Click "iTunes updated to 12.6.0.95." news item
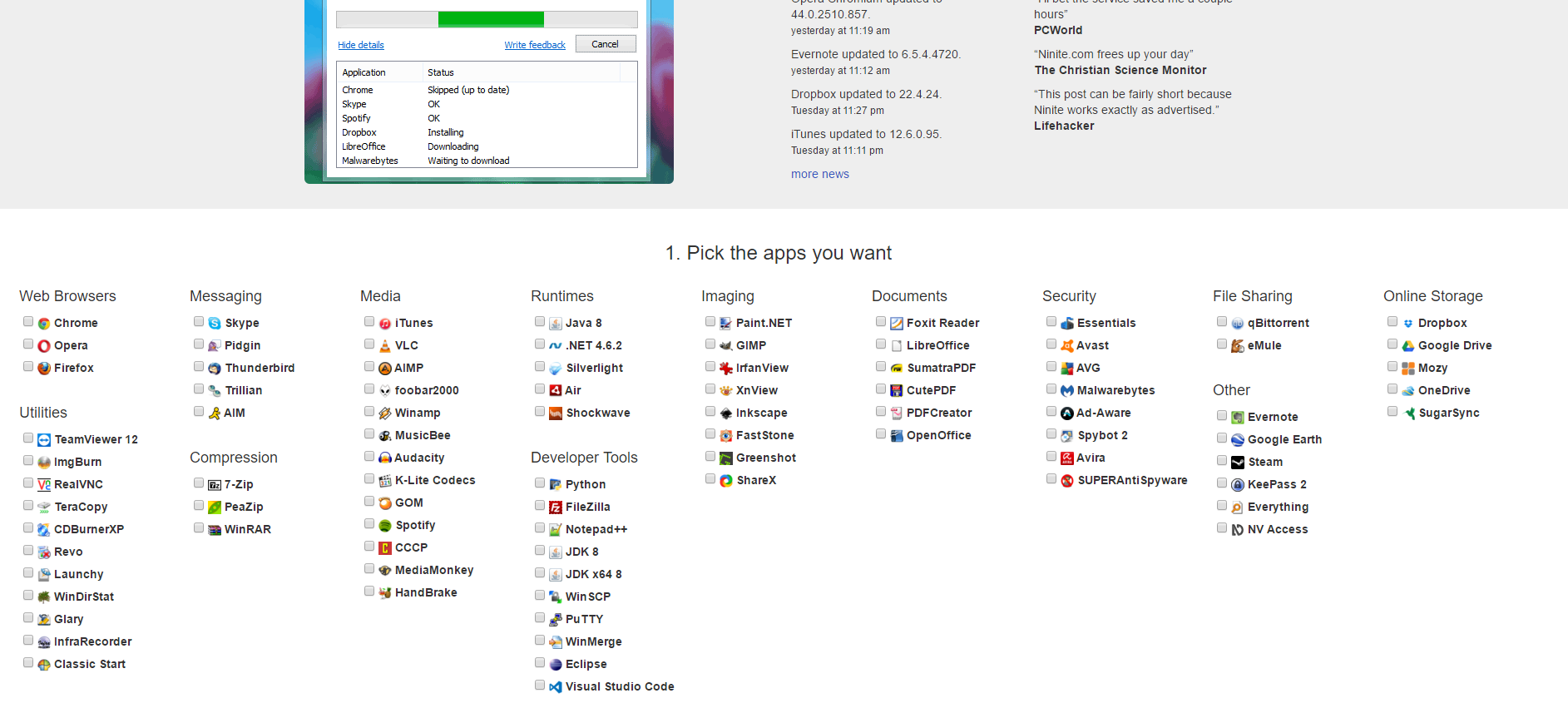Screen dimensions: 1568x708 [x=866, y=134]
